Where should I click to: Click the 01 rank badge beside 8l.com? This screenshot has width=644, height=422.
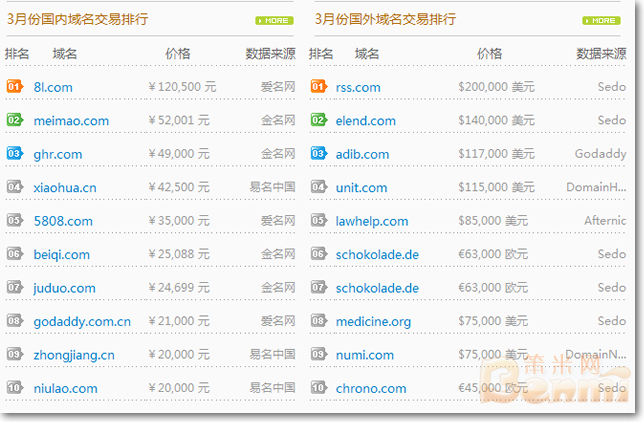[x=15, y=86]
